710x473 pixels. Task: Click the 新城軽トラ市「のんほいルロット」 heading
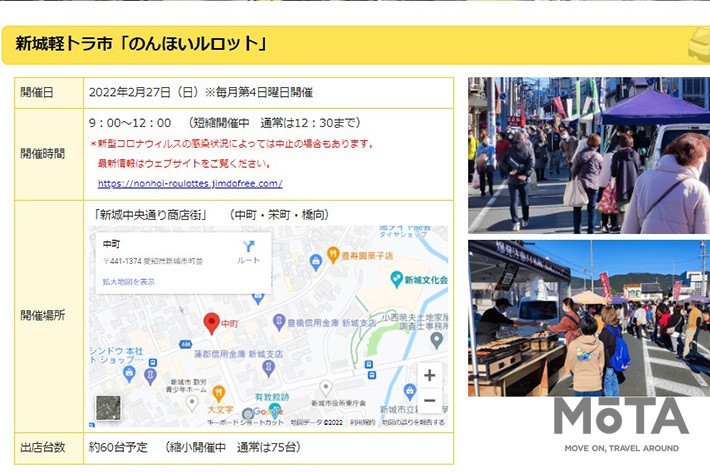point(141,44)
